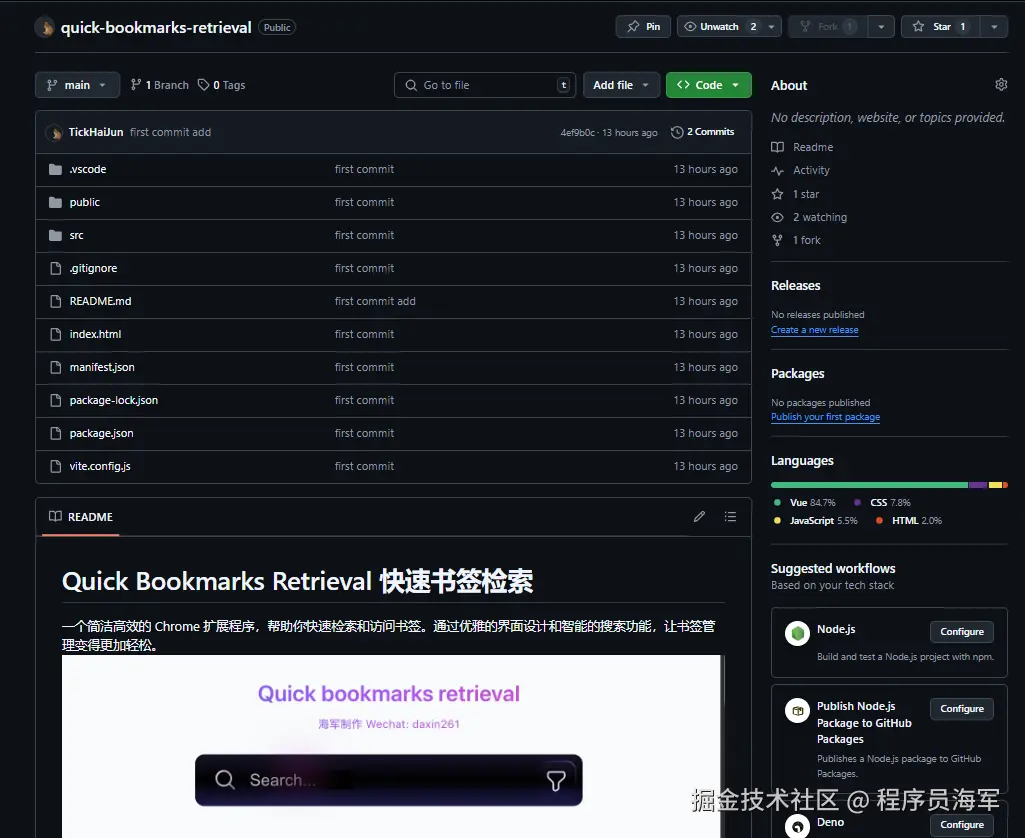1025x838 pixels.
Task: Open the About section settings gear
Action: (1001, 85)
